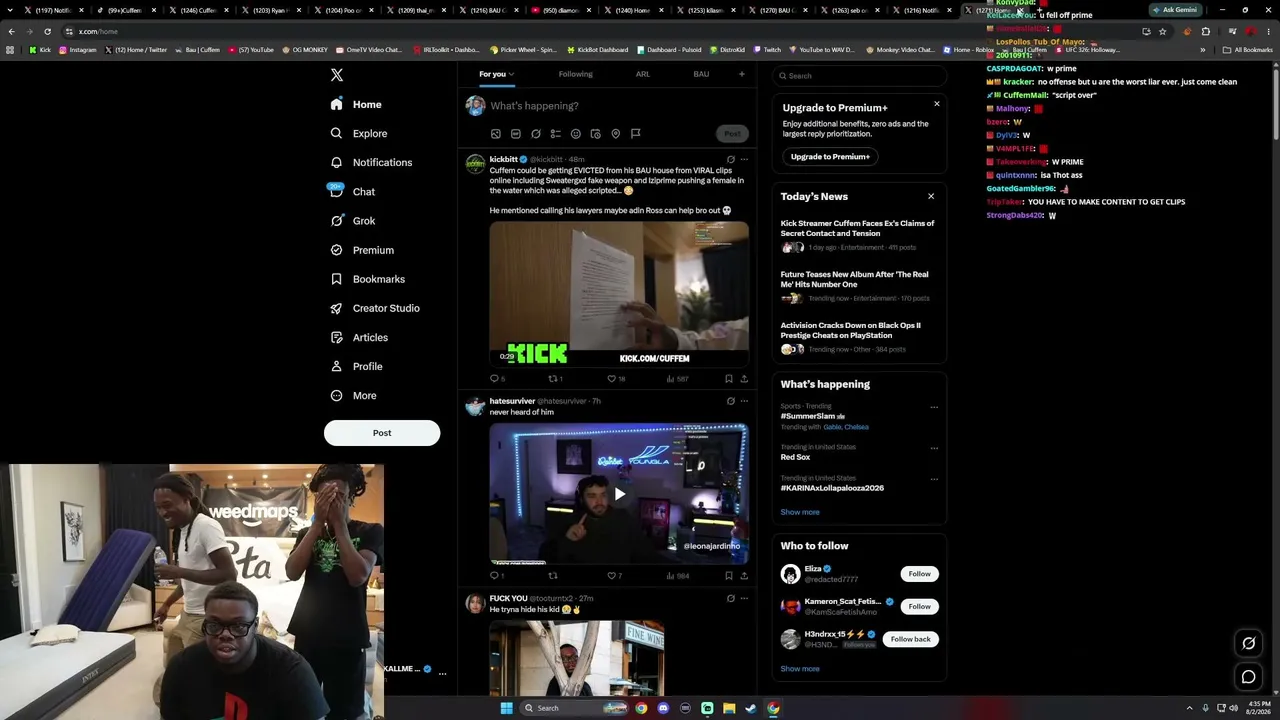Screen dimensions: 1280x720
Task: Play the hatesurviver video
Action: [619, 493]
